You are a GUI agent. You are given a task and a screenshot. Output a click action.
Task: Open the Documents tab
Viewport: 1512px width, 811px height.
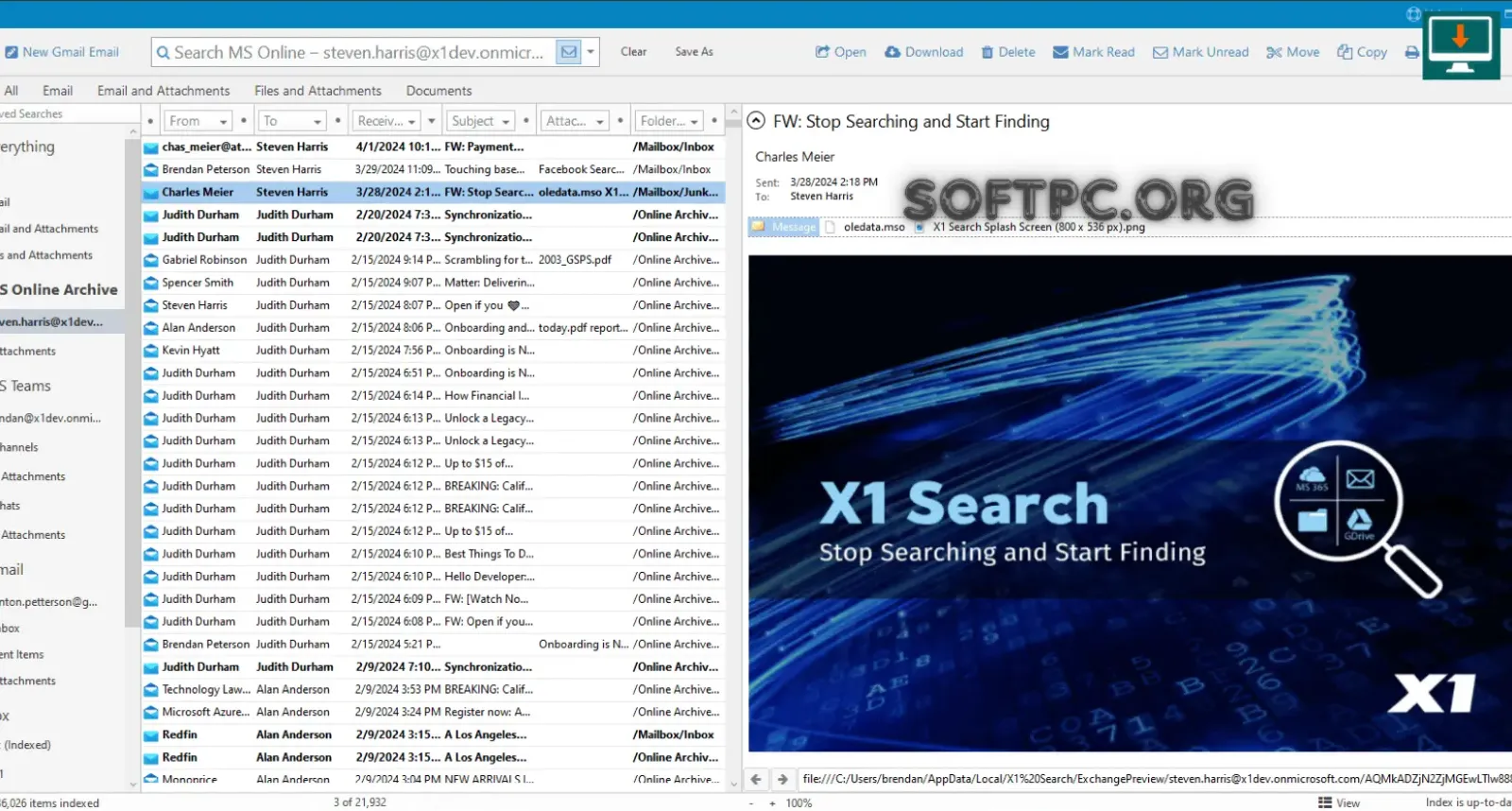[438, 91]
